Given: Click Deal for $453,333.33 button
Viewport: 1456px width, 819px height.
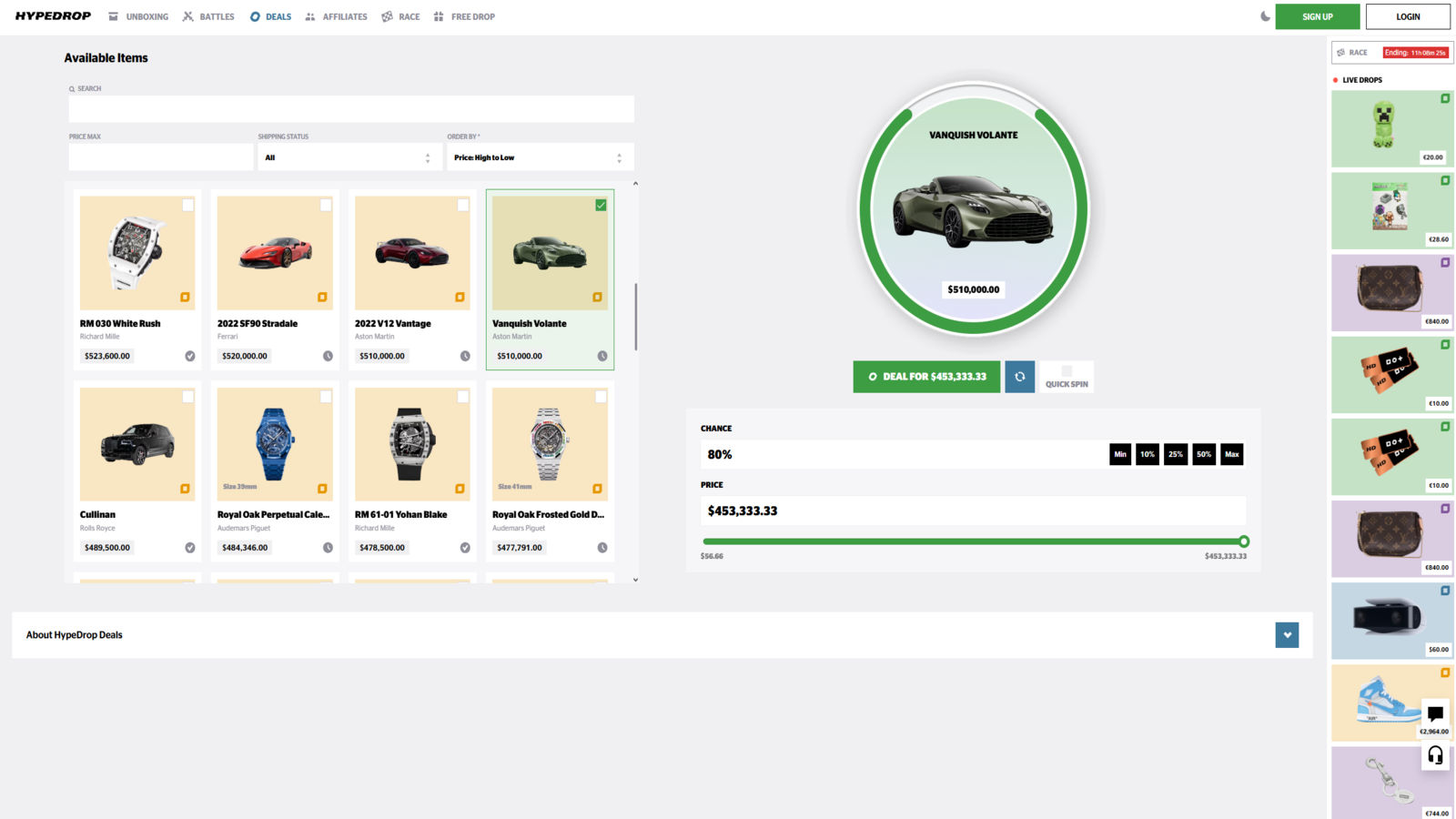Looking at the screenshot, I should 926,377.
